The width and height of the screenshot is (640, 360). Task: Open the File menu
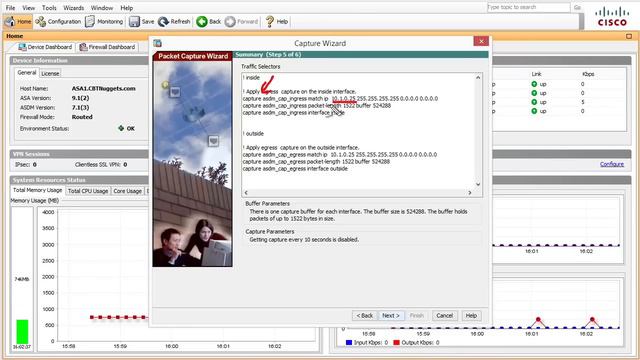pyautogui.click(x=10, y=8)
